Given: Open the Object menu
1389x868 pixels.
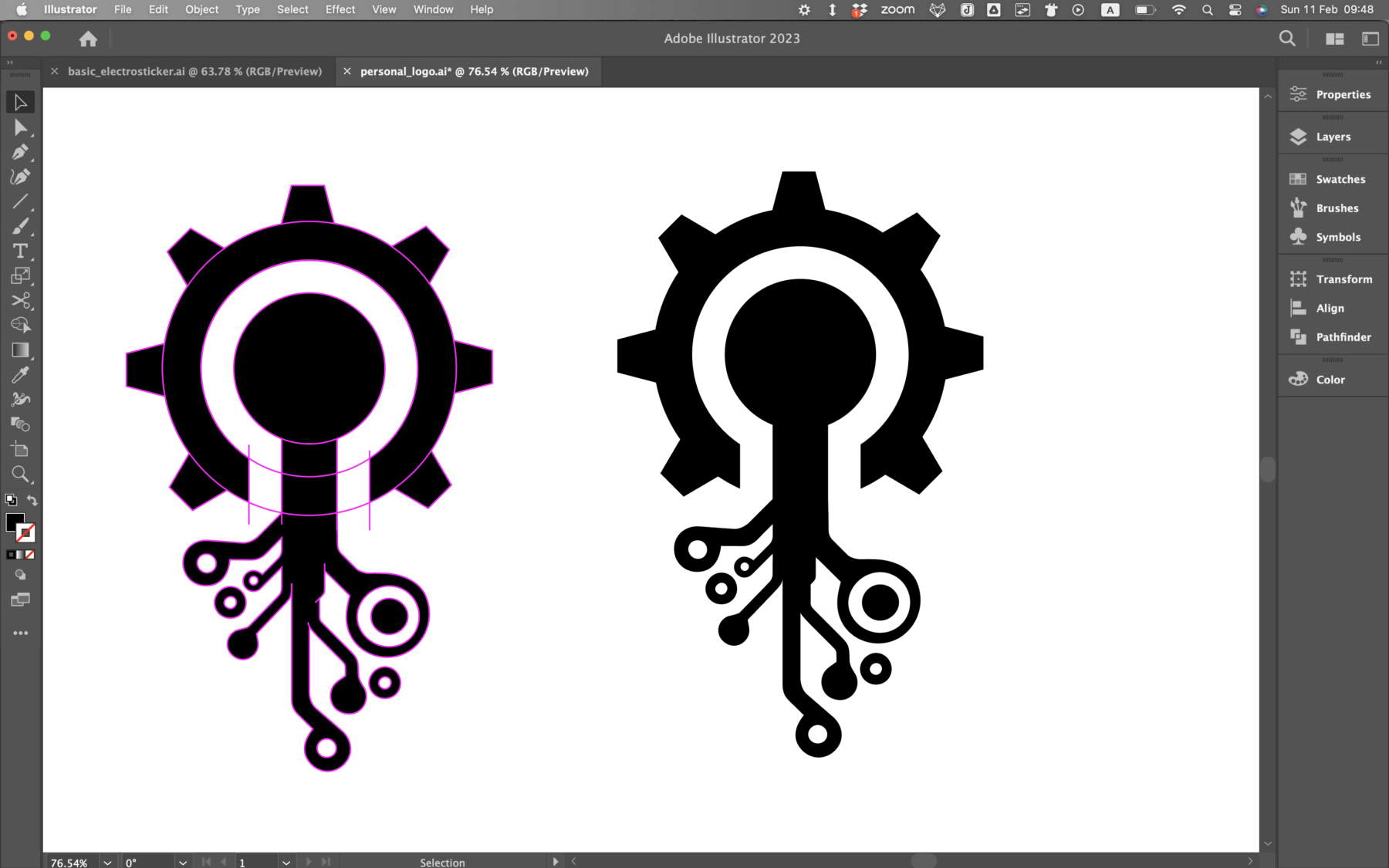Looking at the screenshot, I should 201,9.
